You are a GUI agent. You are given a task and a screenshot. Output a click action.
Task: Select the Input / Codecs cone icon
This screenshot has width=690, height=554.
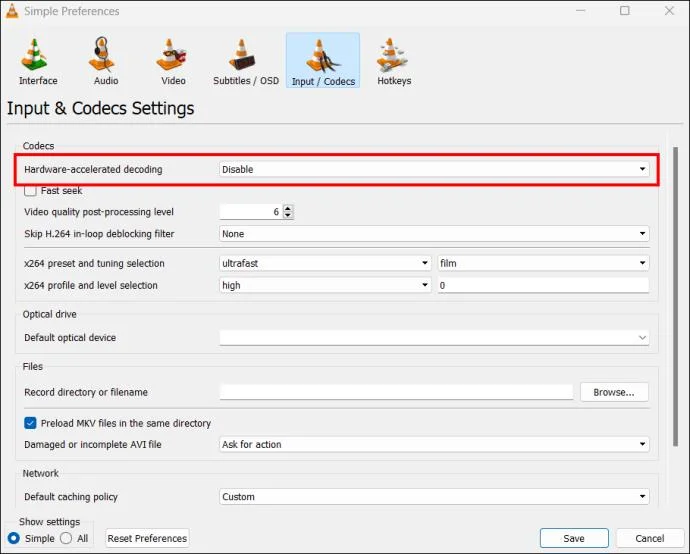click(323, 56)
